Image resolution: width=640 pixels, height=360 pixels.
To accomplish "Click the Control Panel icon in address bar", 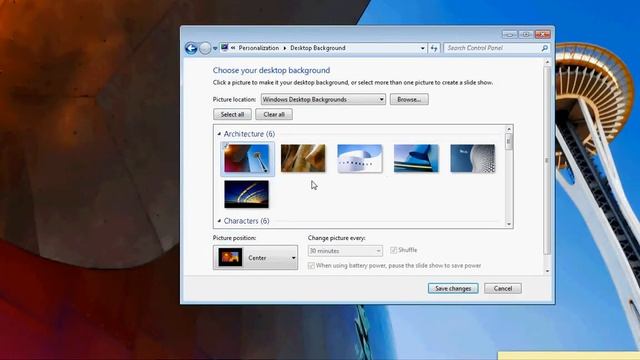I will tap(224, 48).
